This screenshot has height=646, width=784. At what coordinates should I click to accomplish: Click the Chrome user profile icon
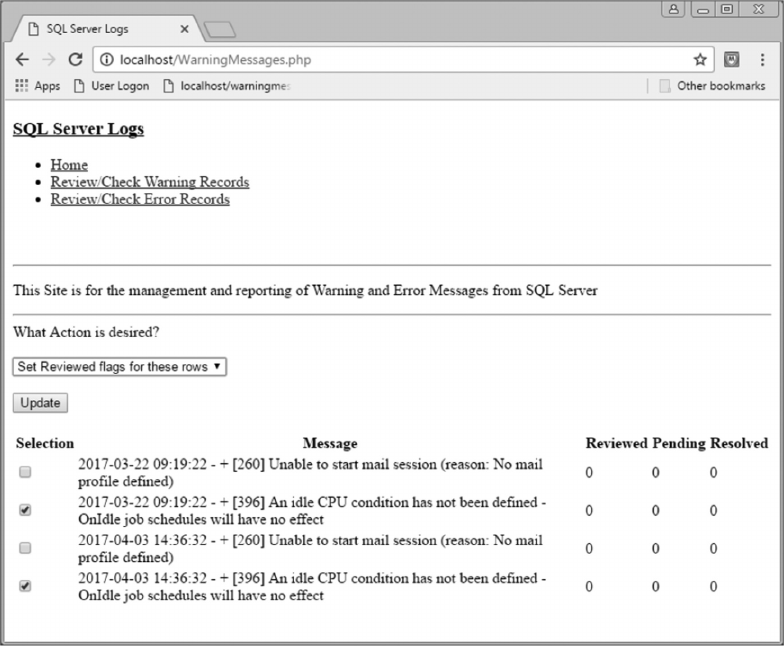(674, 9)
